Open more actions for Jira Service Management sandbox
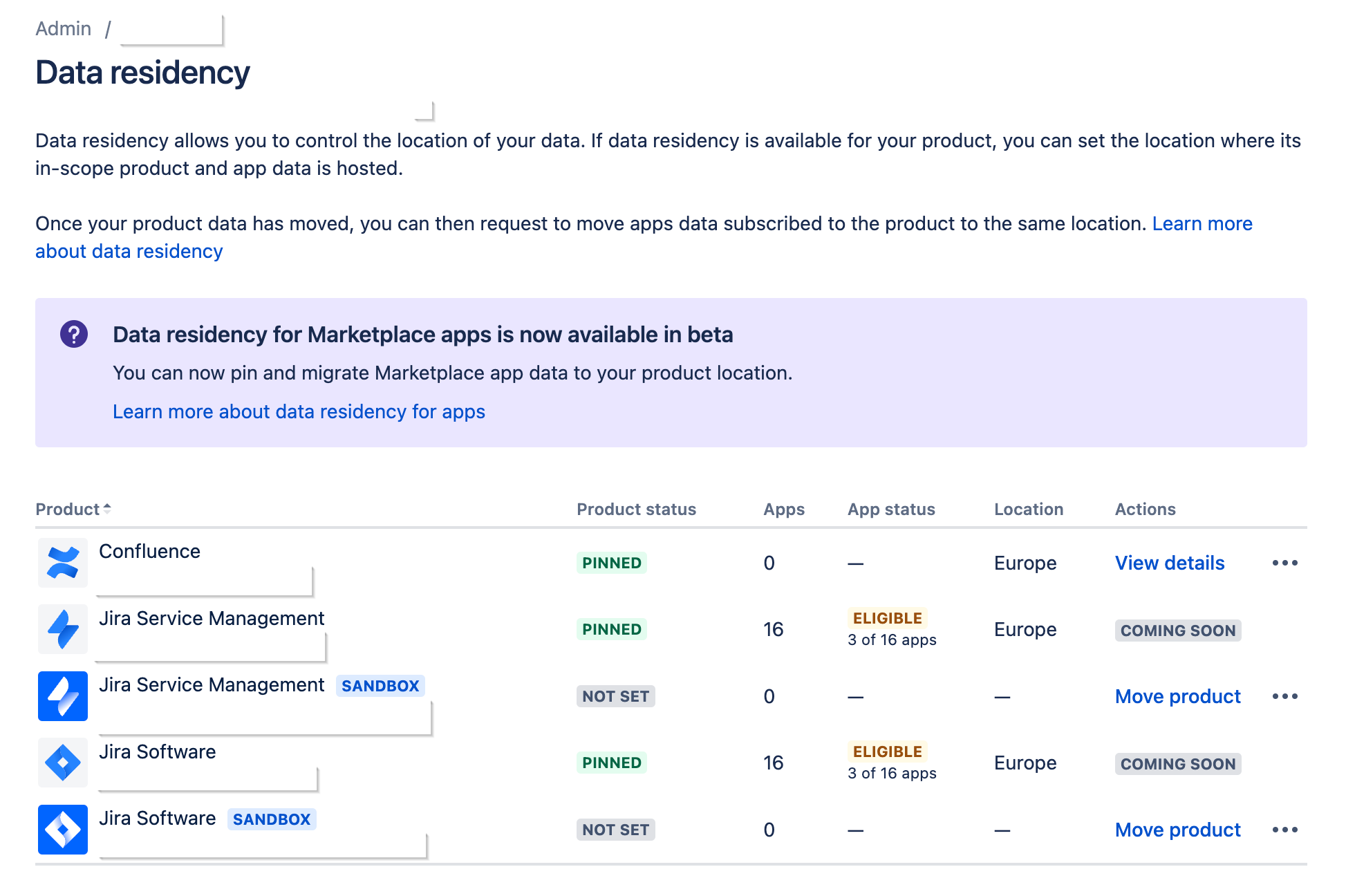This screenshot has height=896, width=1346. click(x=1284, y=696)
